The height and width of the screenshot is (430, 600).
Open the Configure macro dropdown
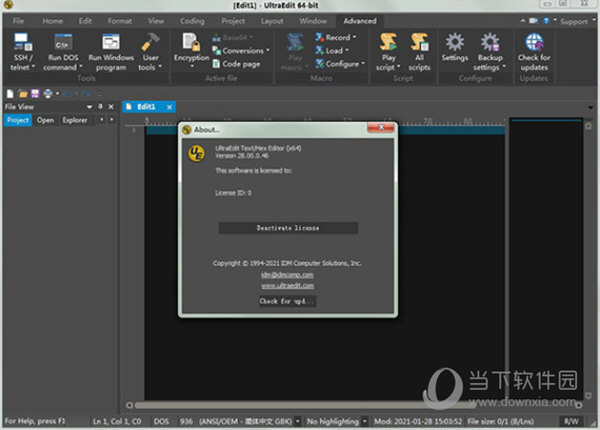(340, 64)
